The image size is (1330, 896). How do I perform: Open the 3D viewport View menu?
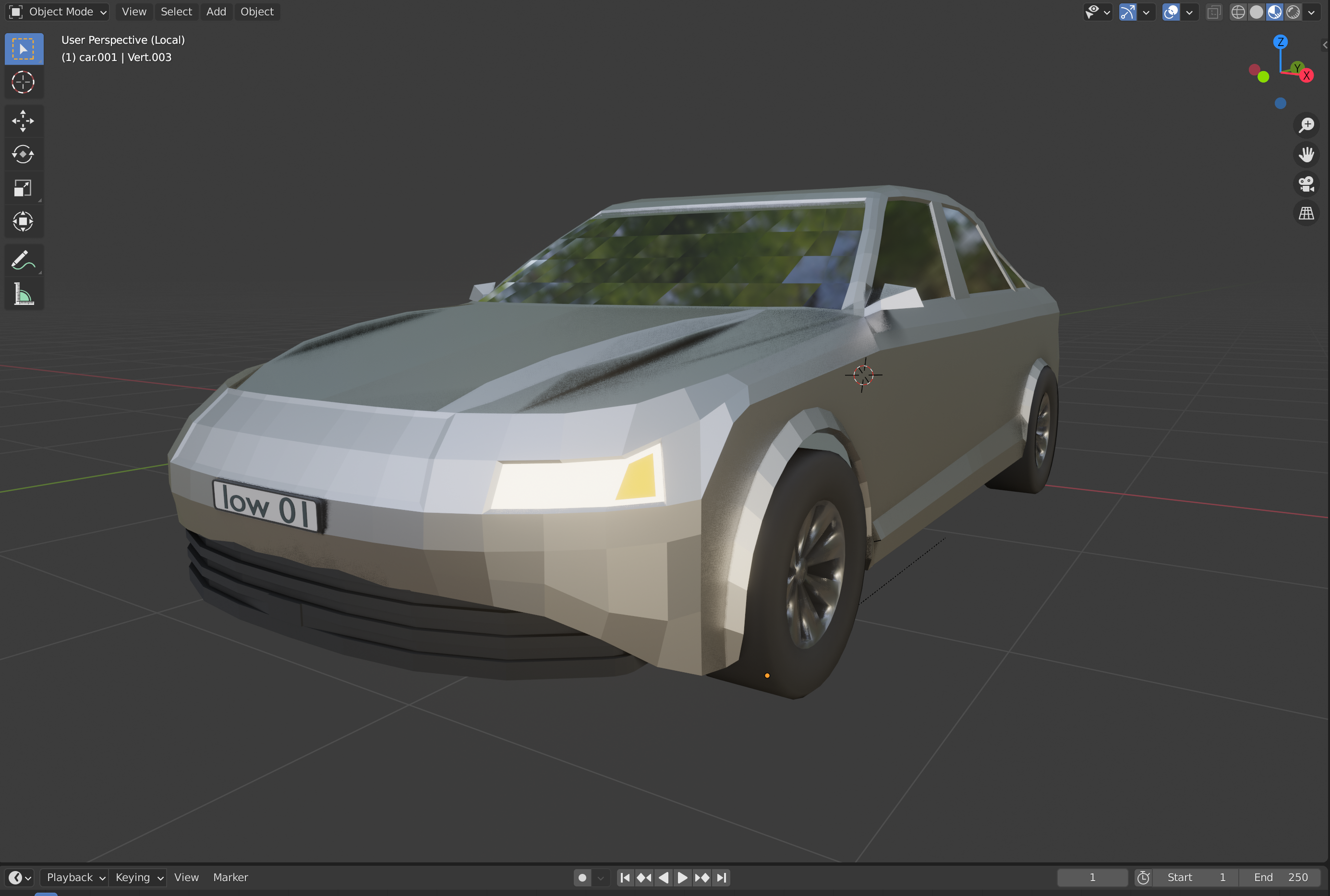pyautogui.click(x=134, y=12)
